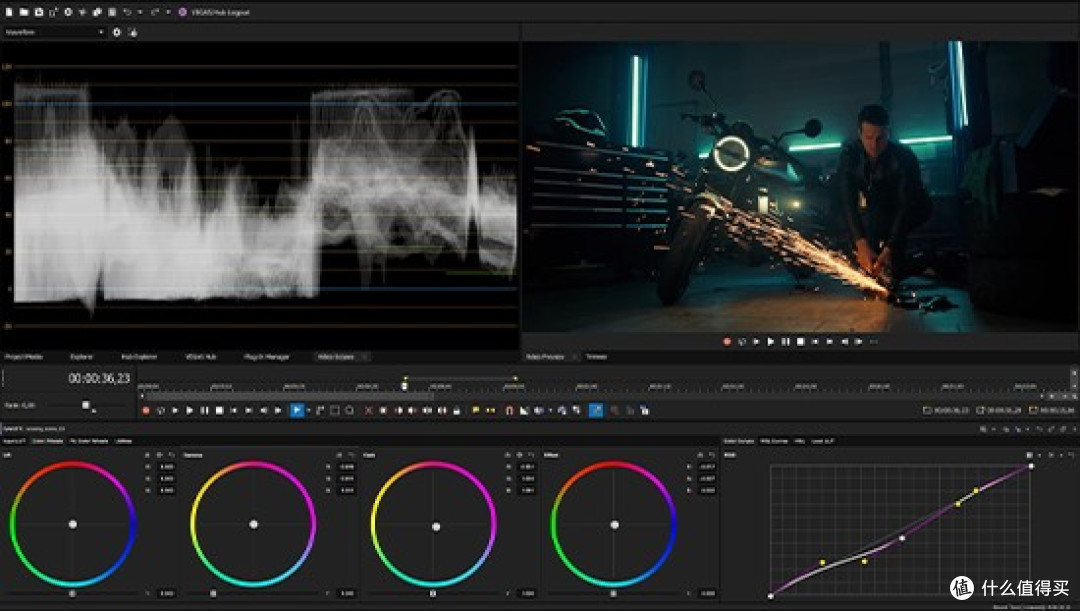Open the Color Curves tab
This screenshot has height=611, width=1080.
pos(738,441)
